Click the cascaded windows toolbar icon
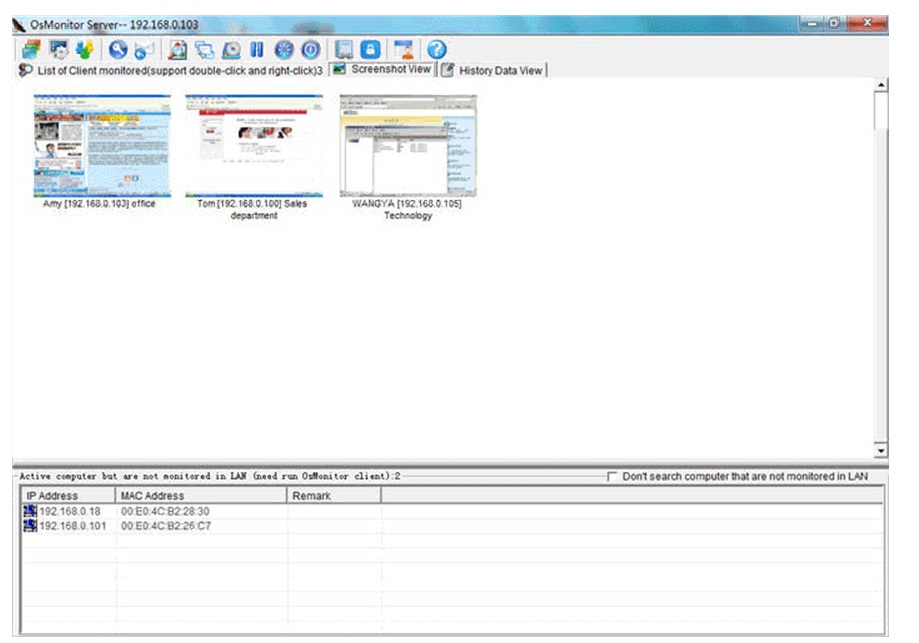 coord(204,49)
